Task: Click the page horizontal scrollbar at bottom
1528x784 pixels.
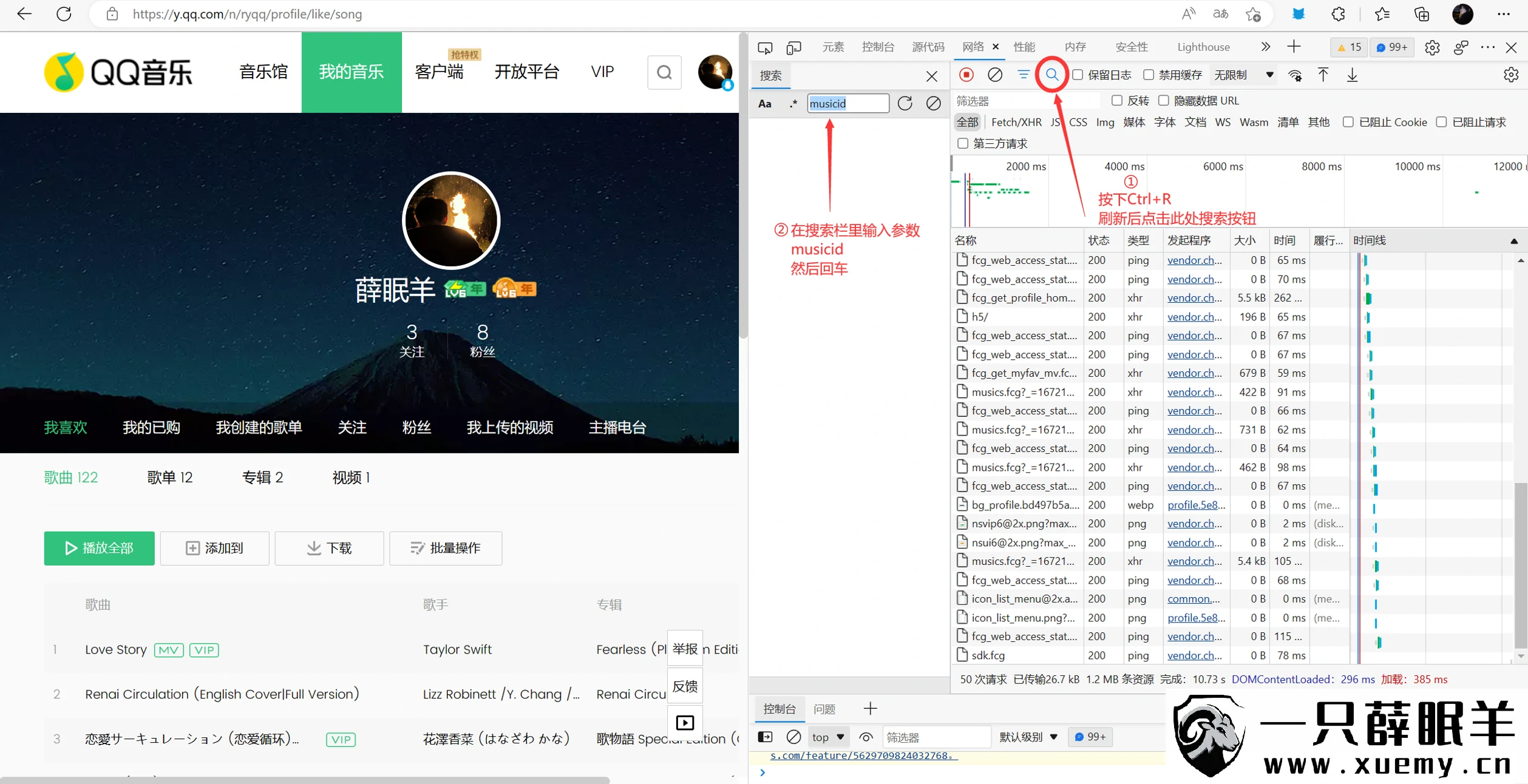Action: tap(305, 780)
